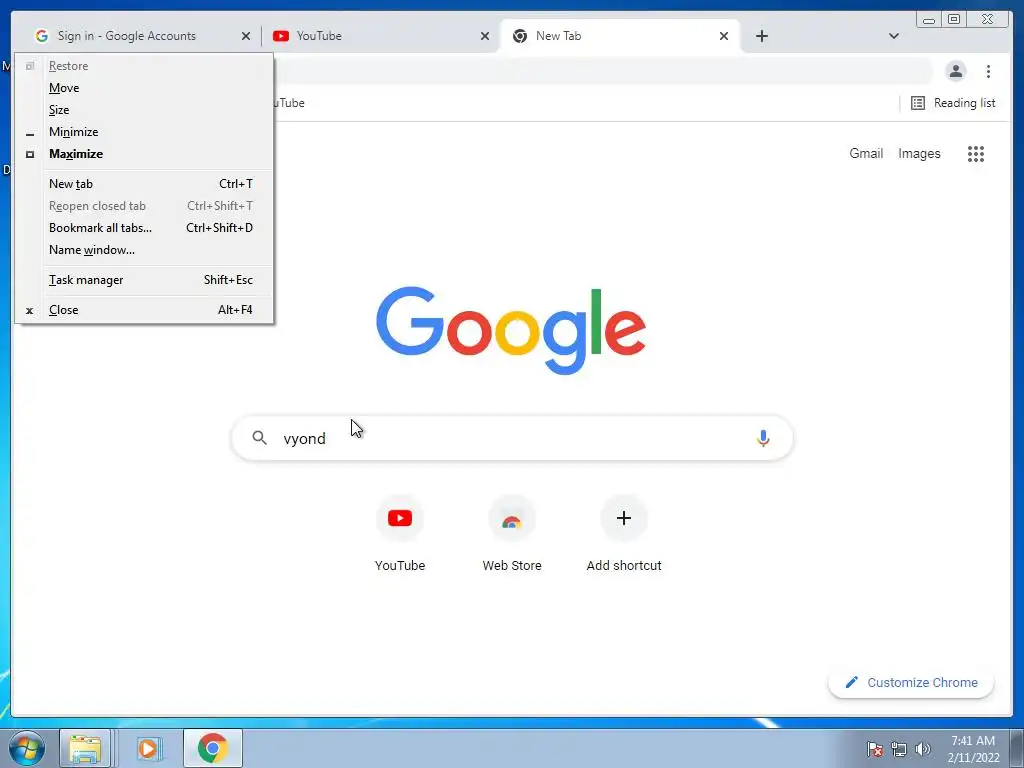
Task: Click the Add shortcut plus tile
Action: (x=624, y=533)
